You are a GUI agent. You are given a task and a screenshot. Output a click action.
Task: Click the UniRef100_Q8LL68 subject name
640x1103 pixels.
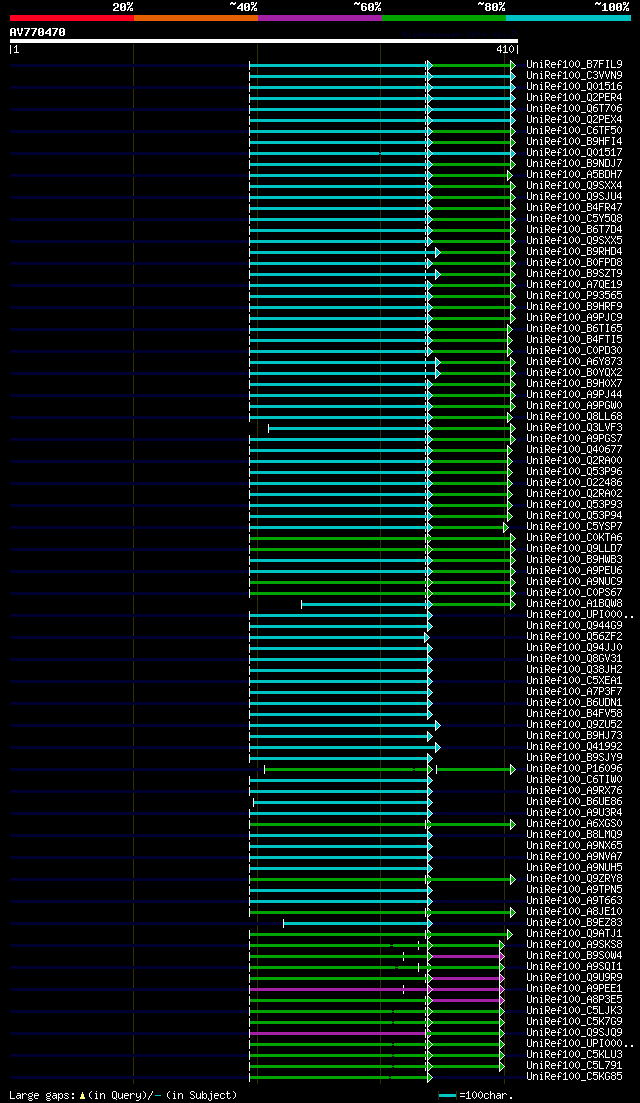(574, 416)
